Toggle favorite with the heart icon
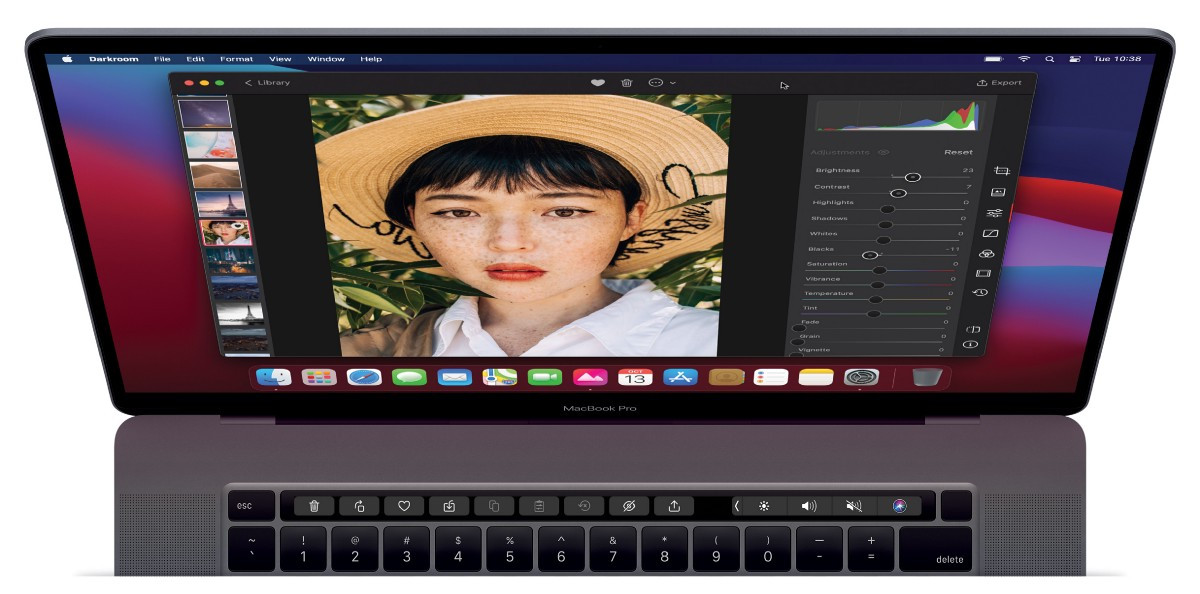 (x=597, y=83)
